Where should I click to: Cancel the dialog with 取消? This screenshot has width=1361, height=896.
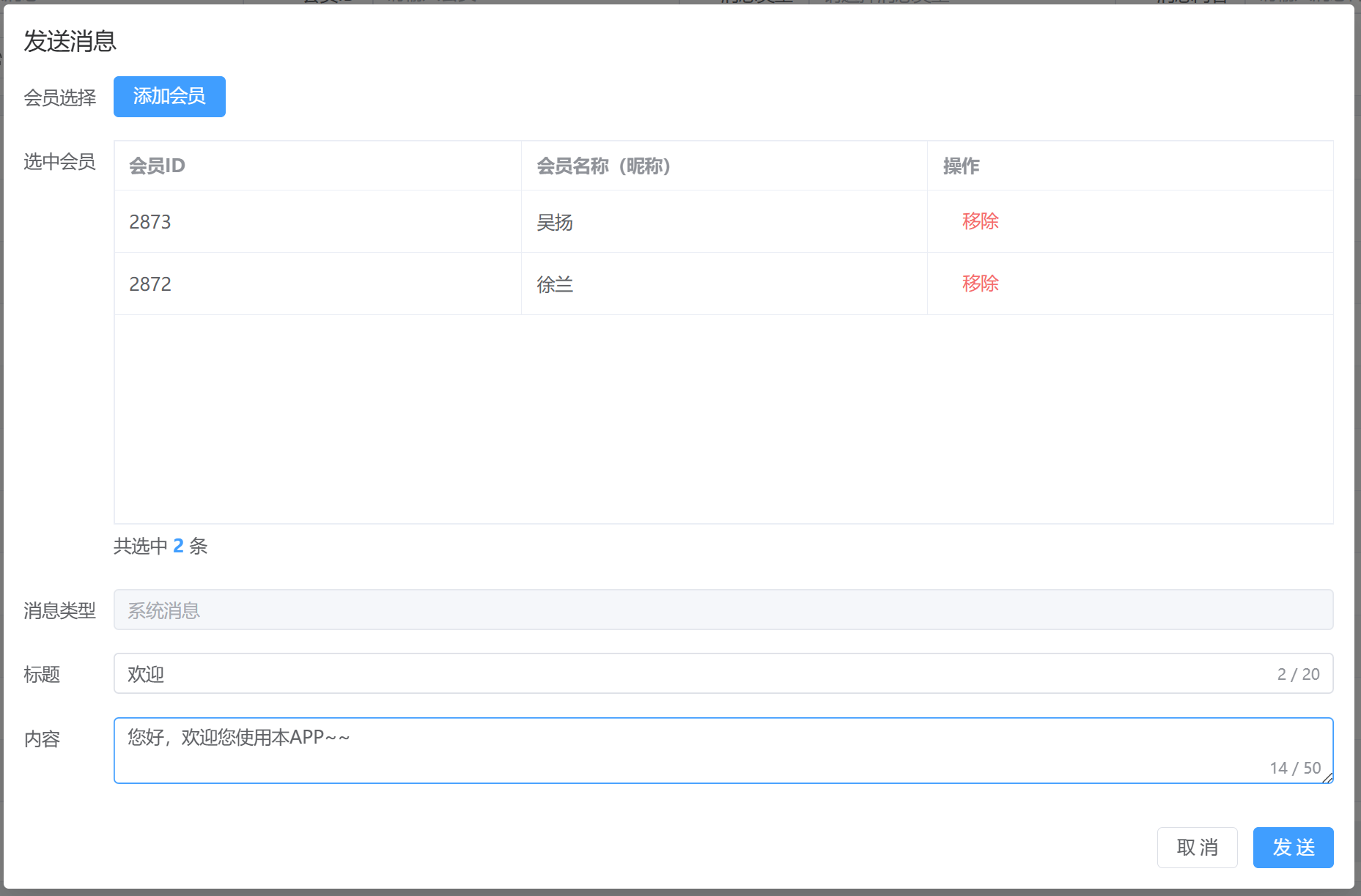click(x=1197, y=848)
